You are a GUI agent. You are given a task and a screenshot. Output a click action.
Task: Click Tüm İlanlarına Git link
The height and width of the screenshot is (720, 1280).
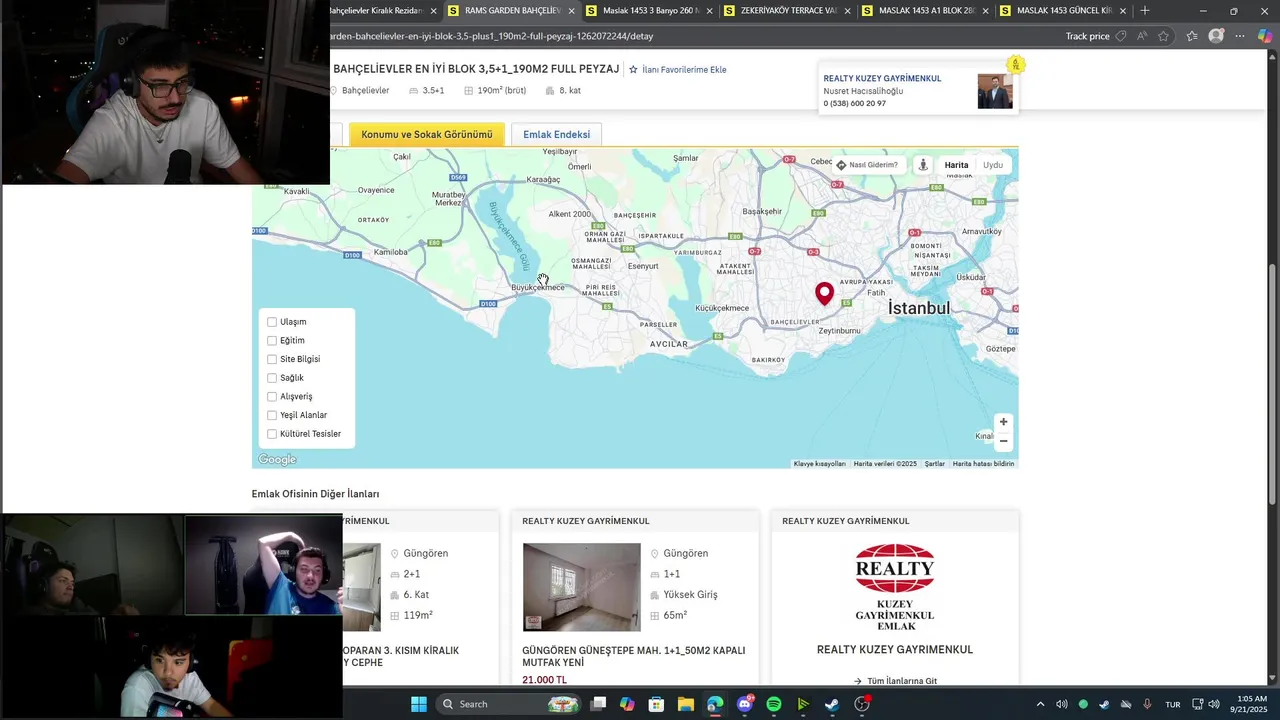(x=895, y=681)
